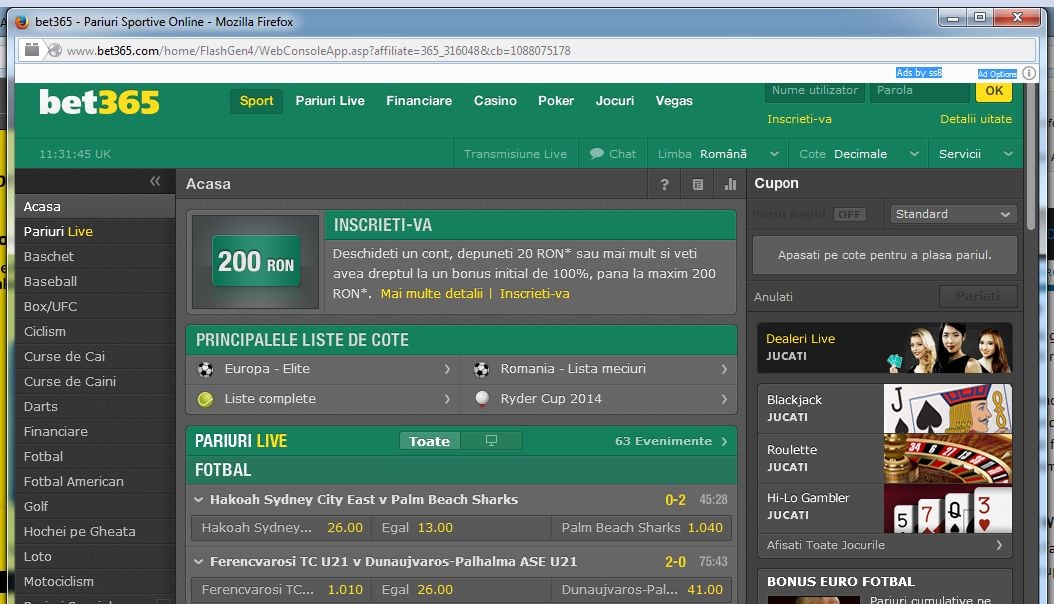1054x604 pixels.
Task: Click the Anulati button in Cupon
Action: [773, 297]
